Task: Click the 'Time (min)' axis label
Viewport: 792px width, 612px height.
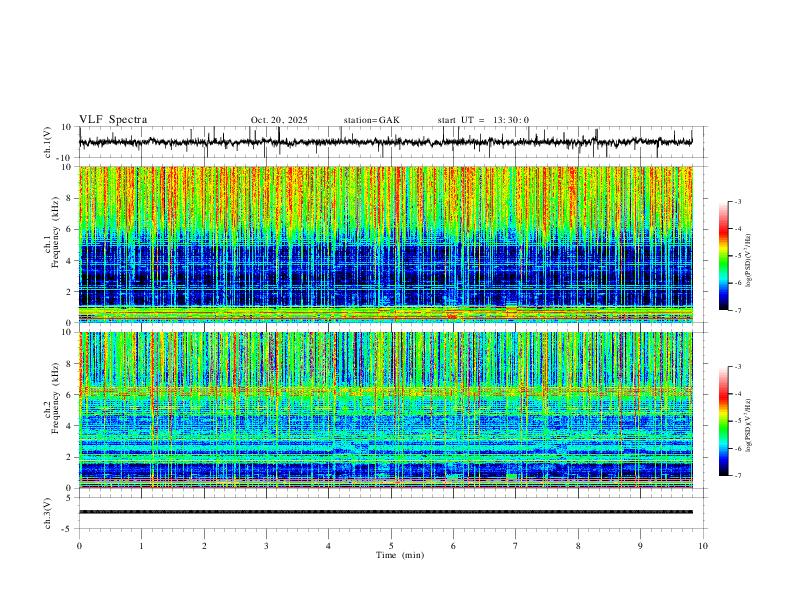Action: pos(400,555)
